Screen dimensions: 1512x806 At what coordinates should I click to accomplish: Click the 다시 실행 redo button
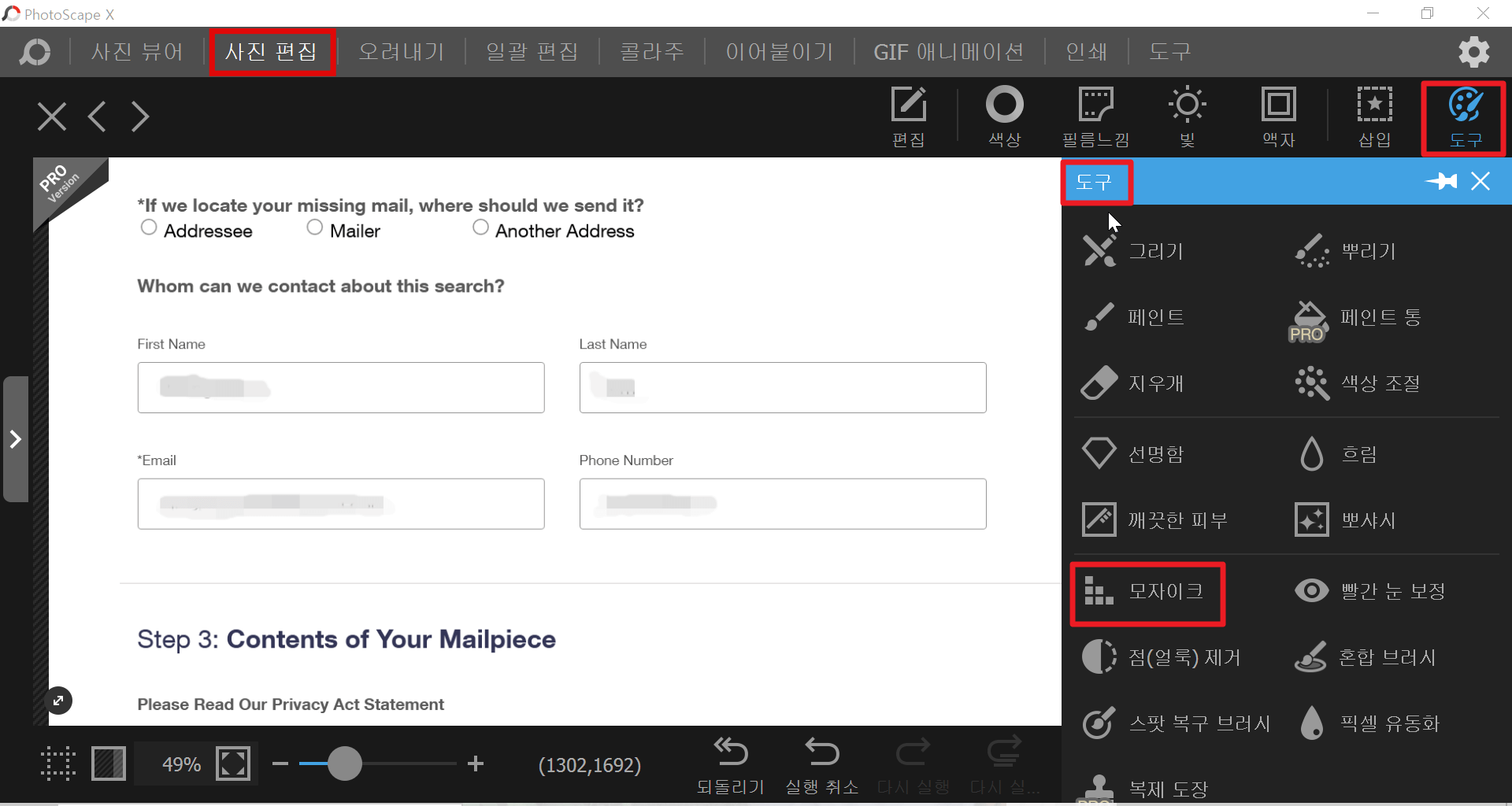point(913,767)
